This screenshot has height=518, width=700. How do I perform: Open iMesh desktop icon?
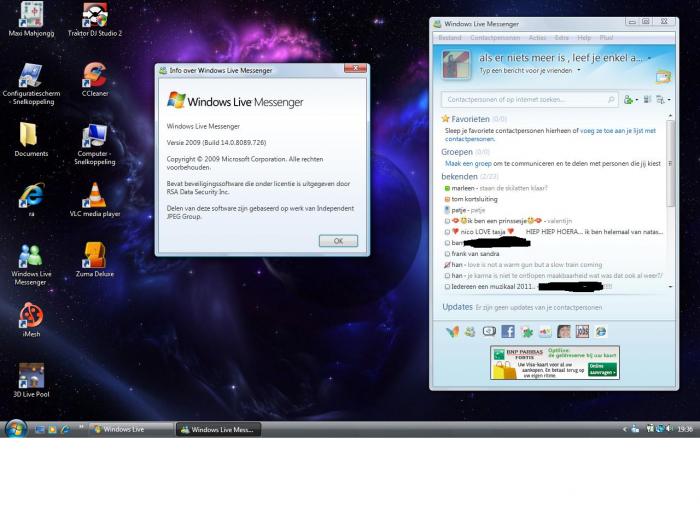(x=31, y=320)
